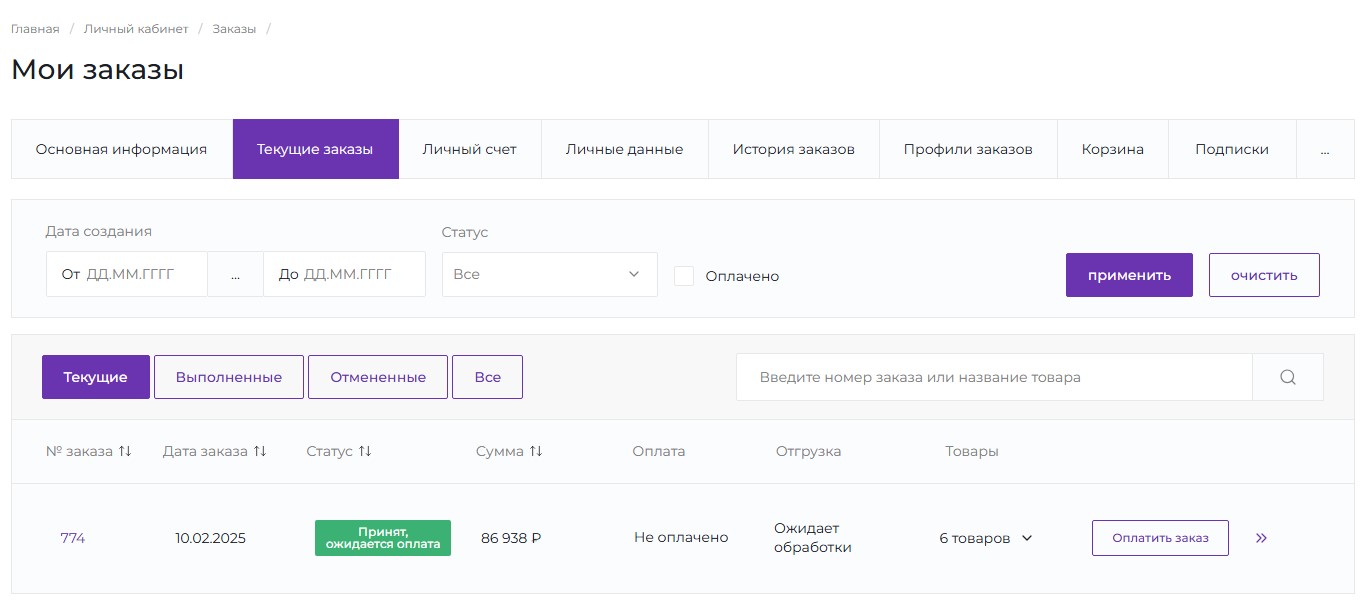Open order details via double-chevron icon

tap(1261, 537)
